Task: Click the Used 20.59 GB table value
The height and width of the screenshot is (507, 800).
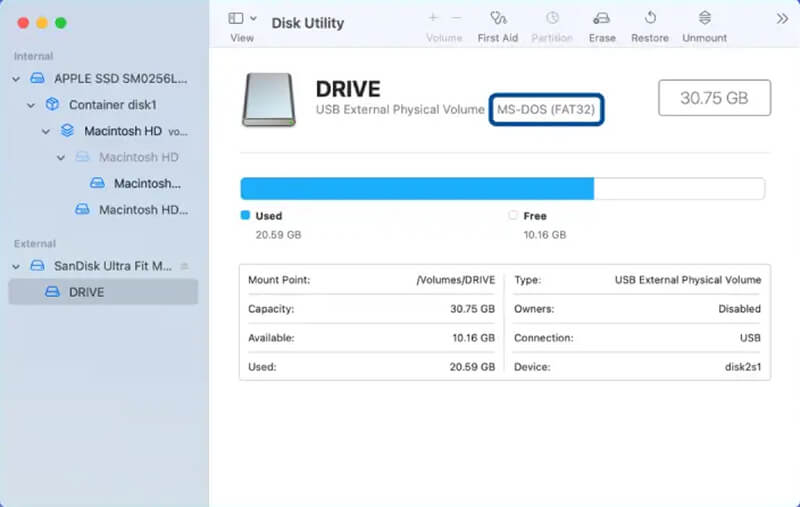Action: coord(472,367)
